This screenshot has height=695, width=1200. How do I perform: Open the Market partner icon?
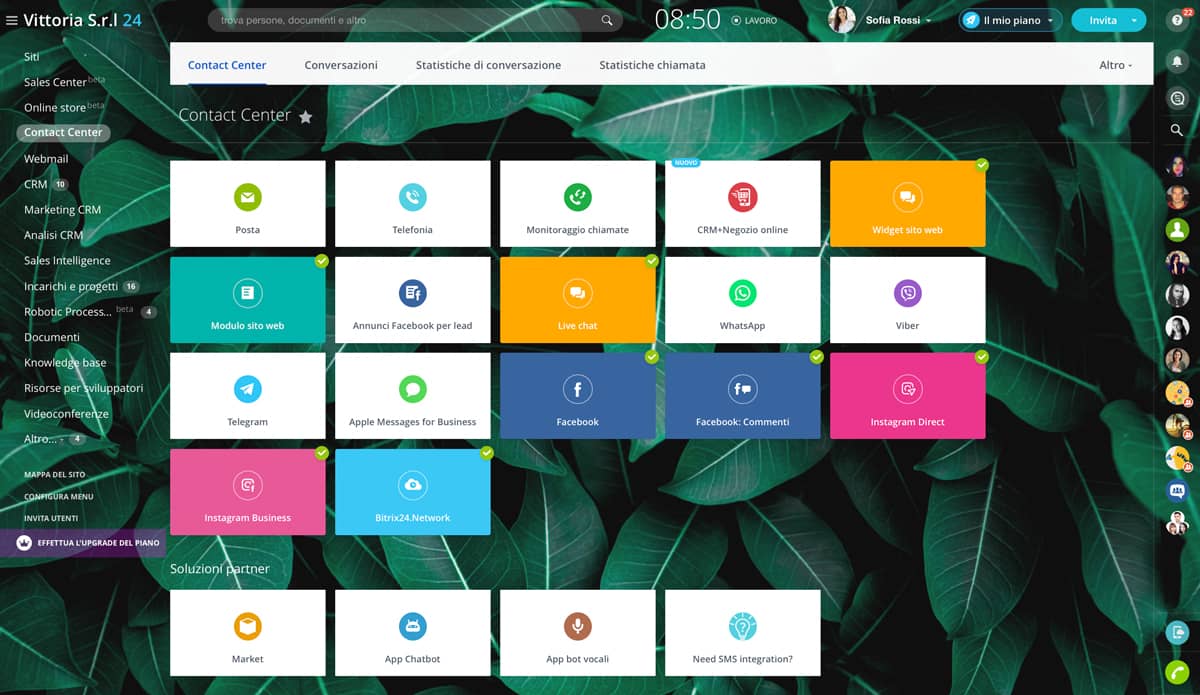tap(247, 626)
